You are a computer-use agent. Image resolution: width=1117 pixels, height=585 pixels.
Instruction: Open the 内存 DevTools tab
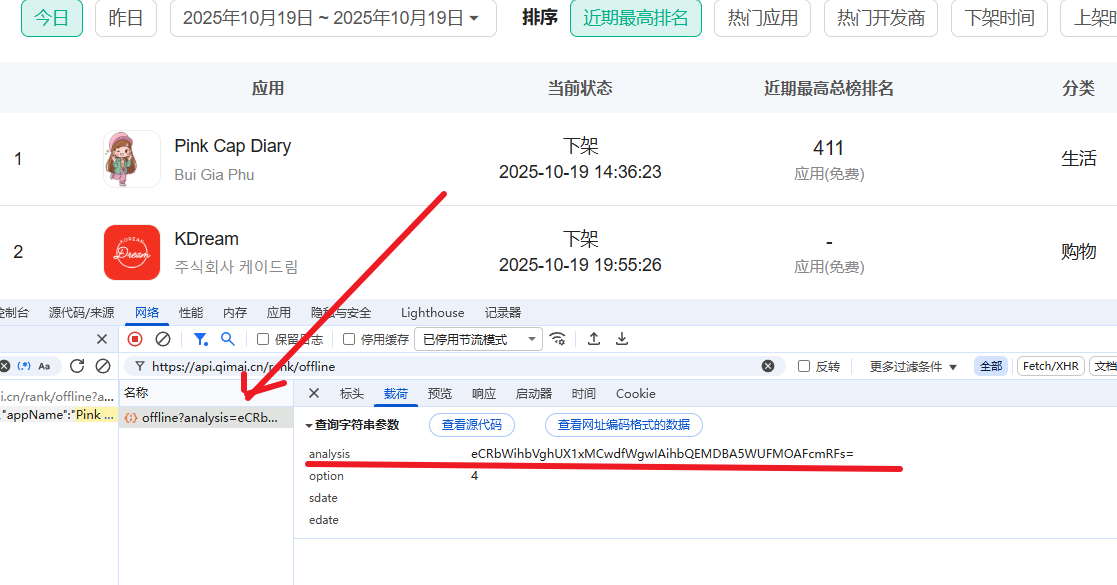(235, 313)
